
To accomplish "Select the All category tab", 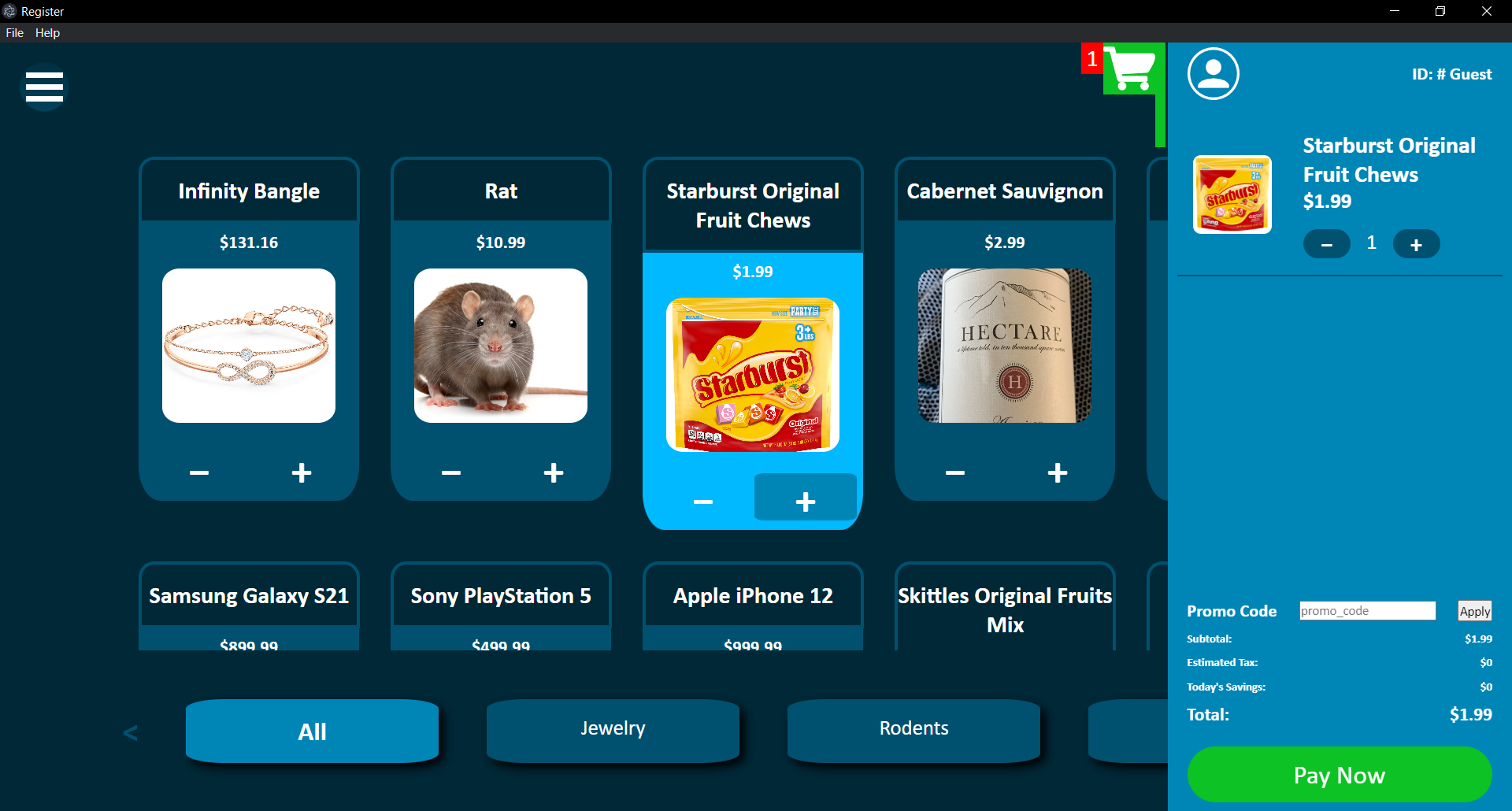I will tap(312, 731).
